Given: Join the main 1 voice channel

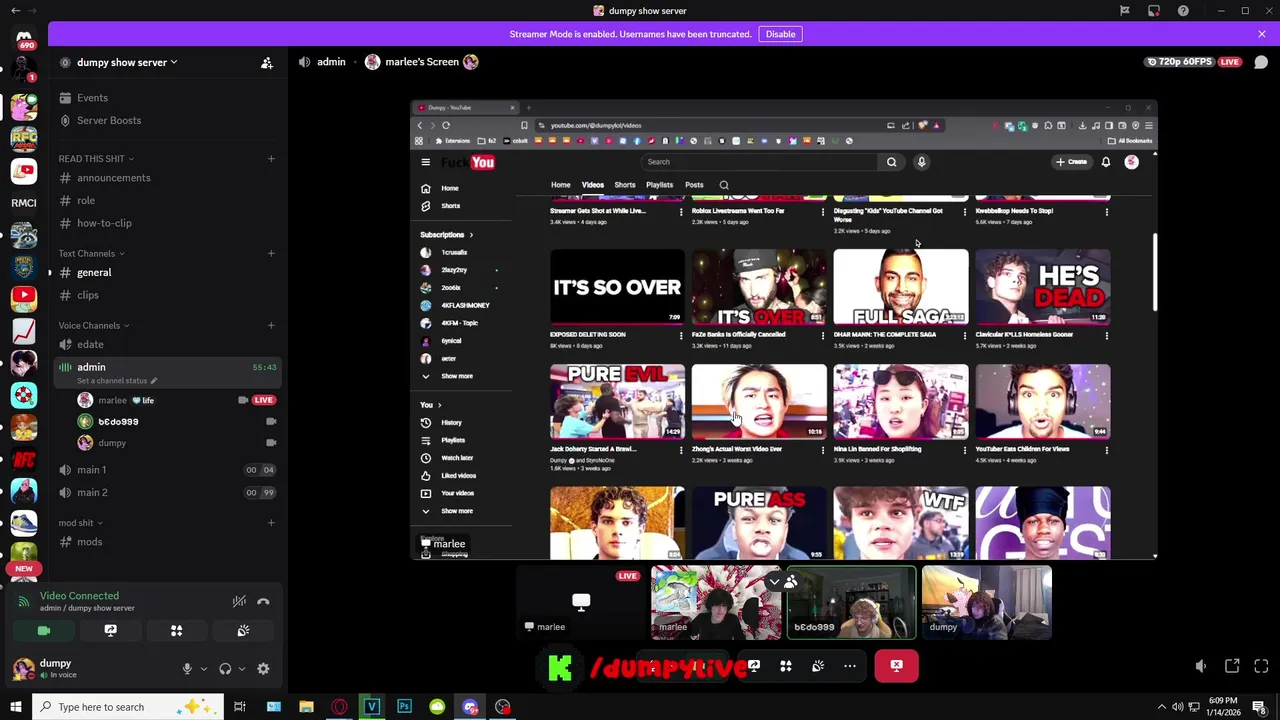Looking at the screenshot, I should [91, 470].
